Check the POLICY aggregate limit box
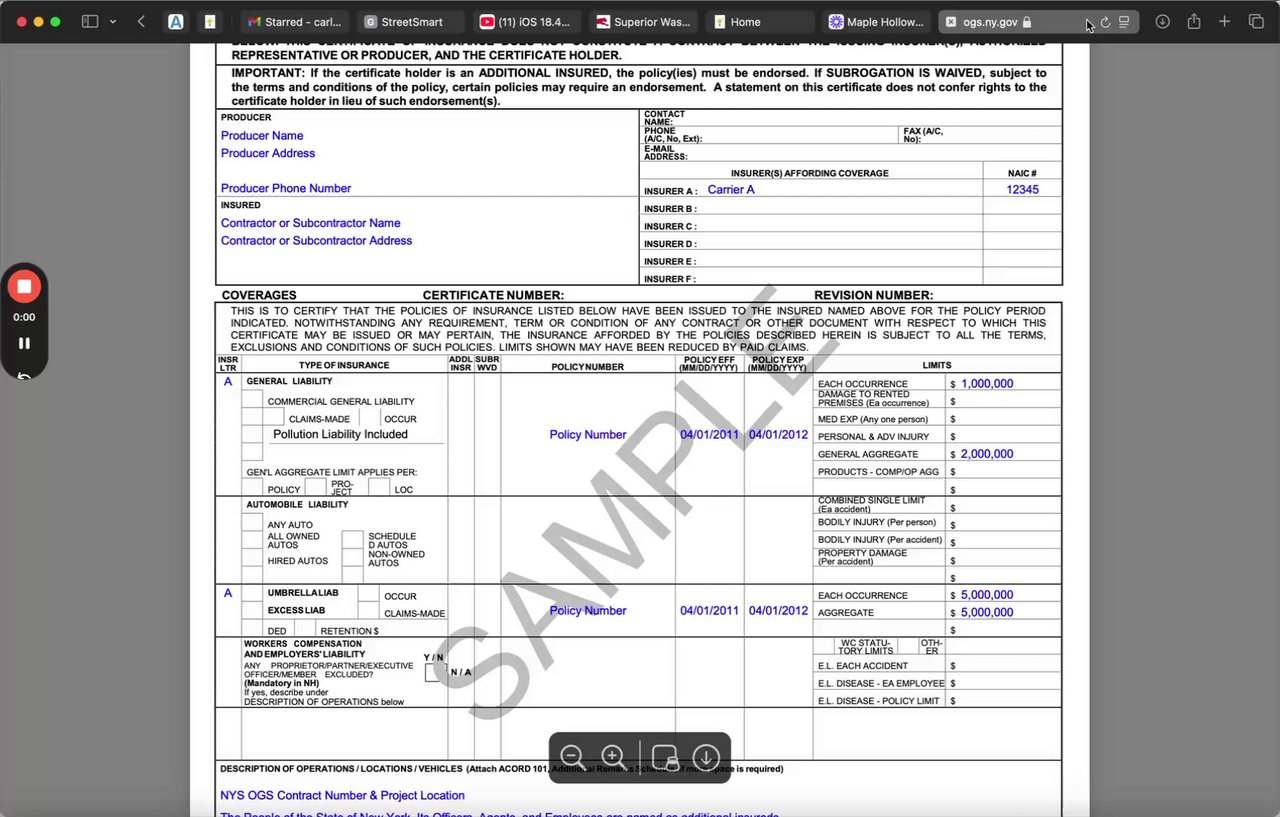The width and height of the screenshot is (1280, 817). [x=252, y=487]
